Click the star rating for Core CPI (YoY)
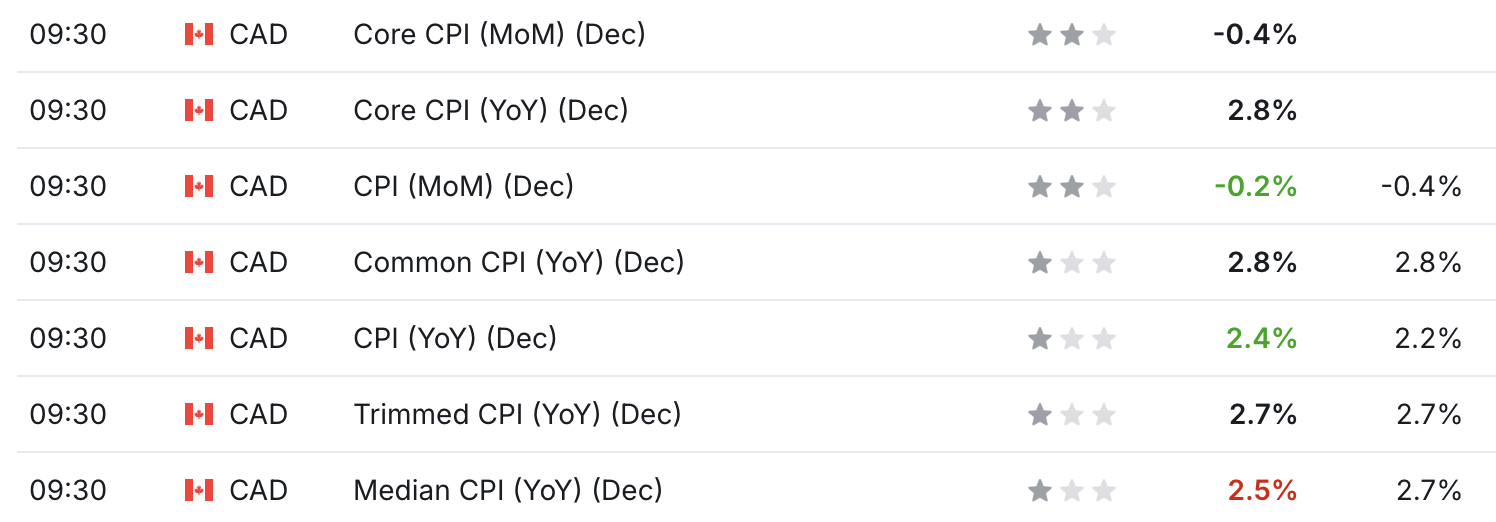 point(1071,111)
